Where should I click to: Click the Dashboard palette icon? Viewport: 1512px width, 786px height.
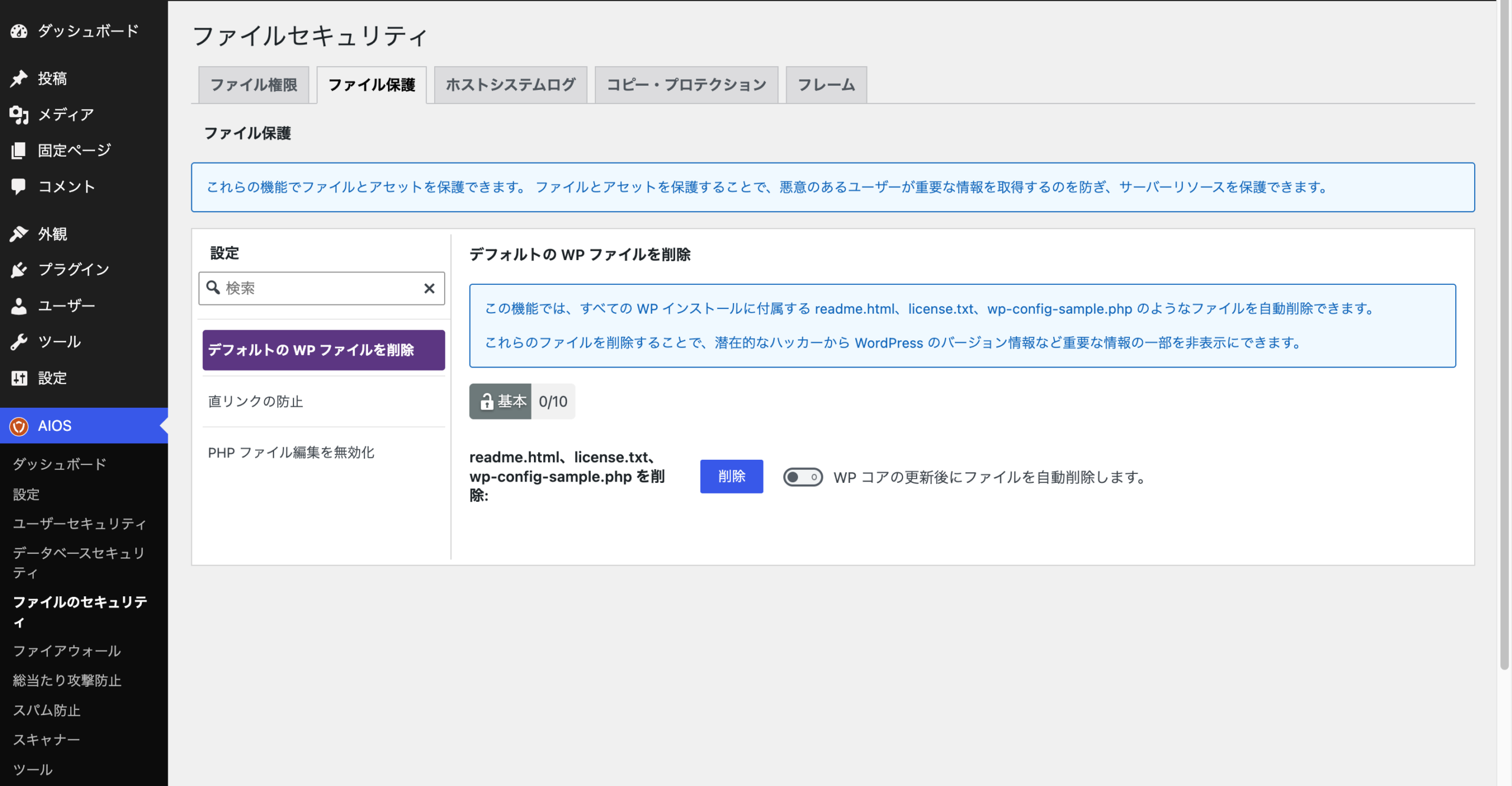tap(19, 31)
